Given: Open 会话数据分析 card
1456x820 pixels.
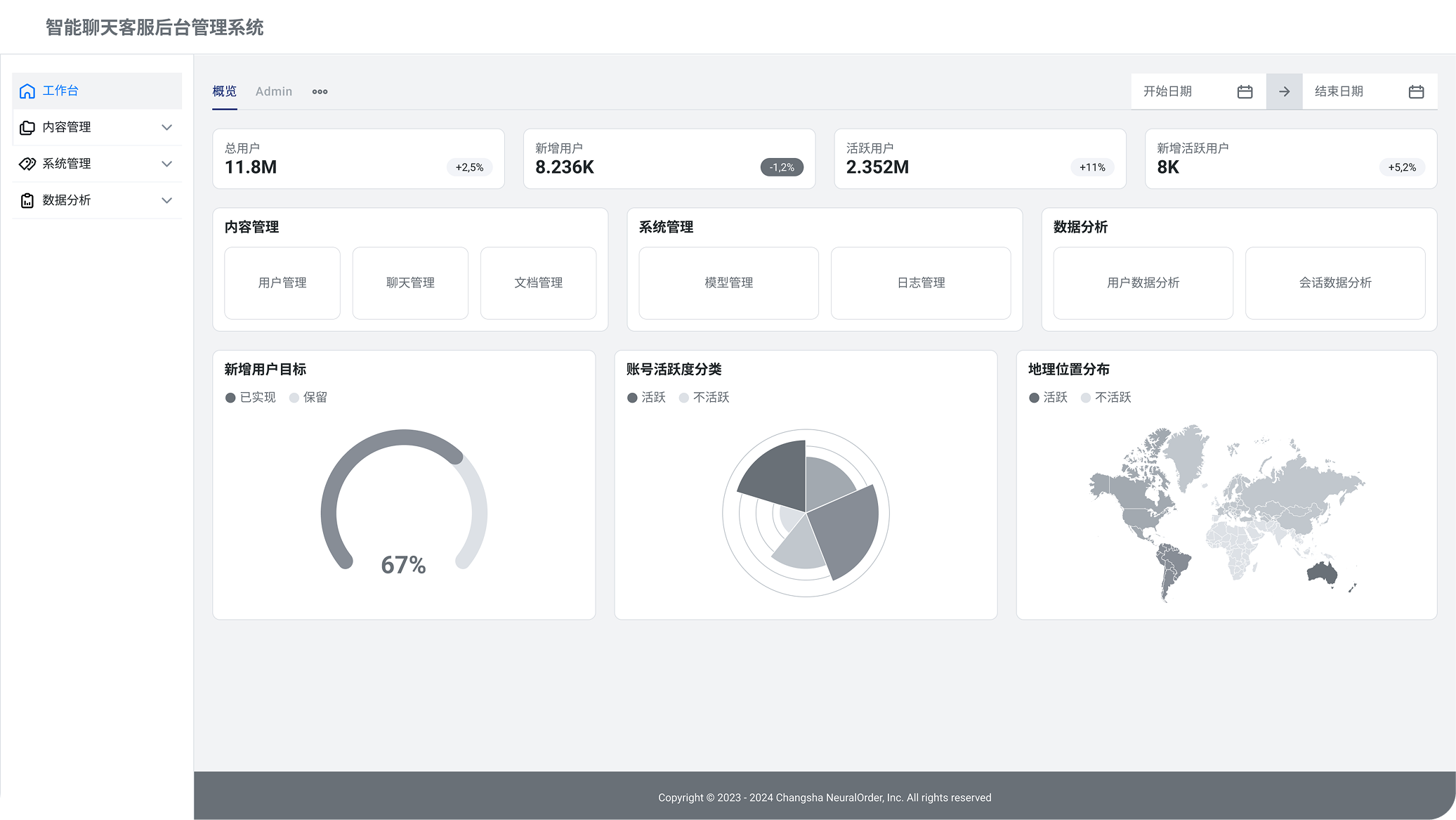Looking at the screenshot, I should click(1336, 283).
